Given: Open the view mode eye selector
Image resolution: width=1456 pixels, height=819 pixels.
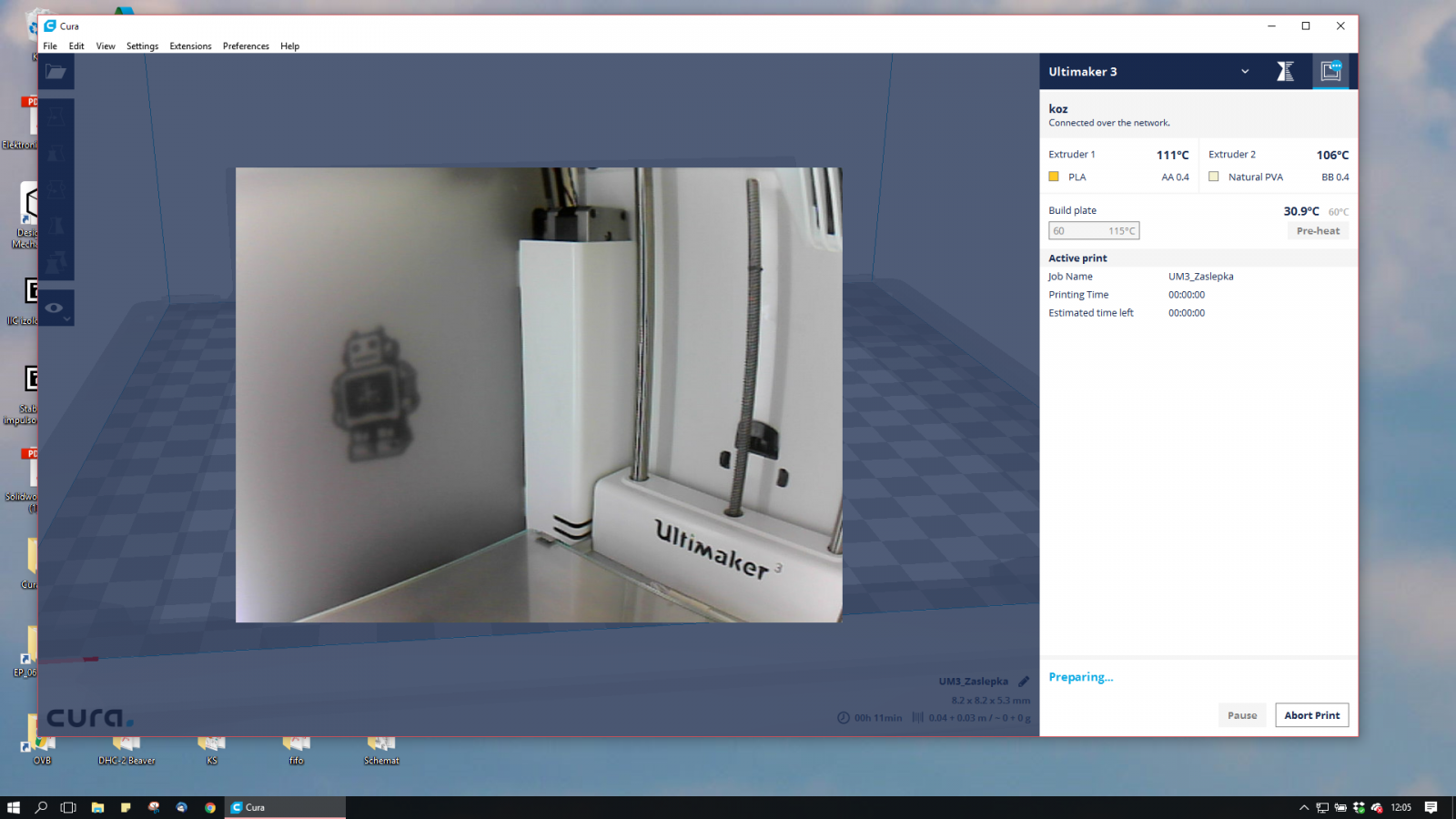Looking at the screenshot, I should coord(56,308).
